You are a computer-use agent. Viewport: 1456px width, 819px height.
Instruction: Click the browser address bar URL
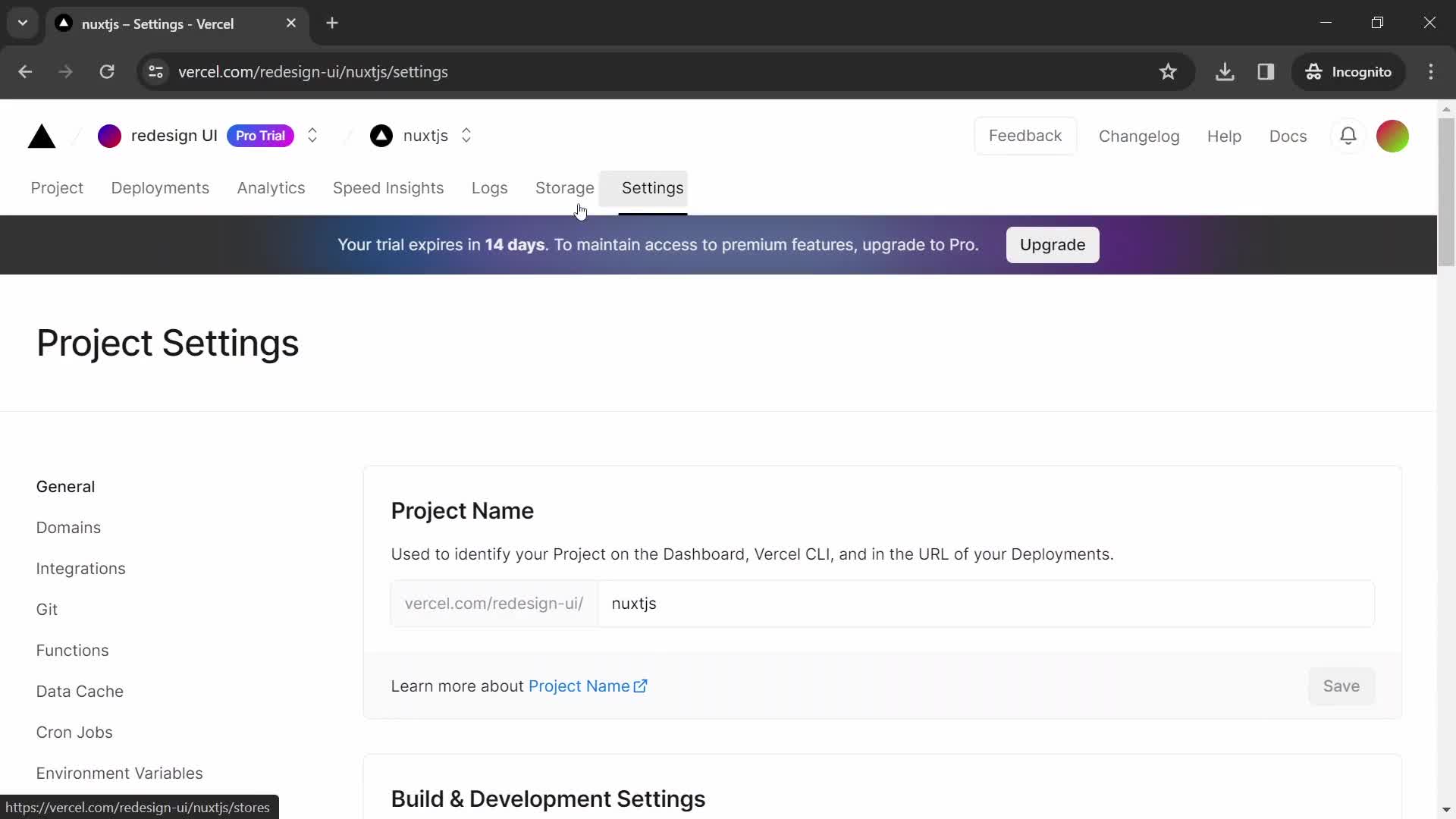pyautogui.click(x=312, y=72)
